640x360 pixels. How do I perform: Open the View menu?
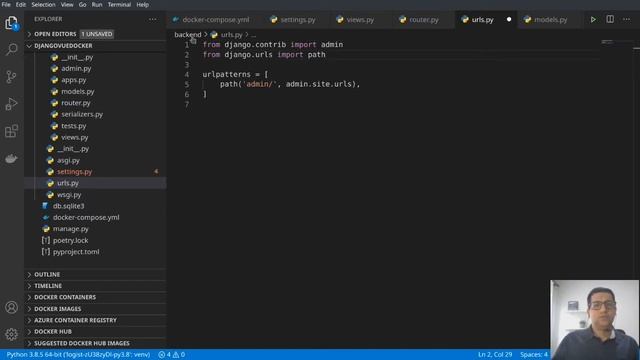pos(67,4)
